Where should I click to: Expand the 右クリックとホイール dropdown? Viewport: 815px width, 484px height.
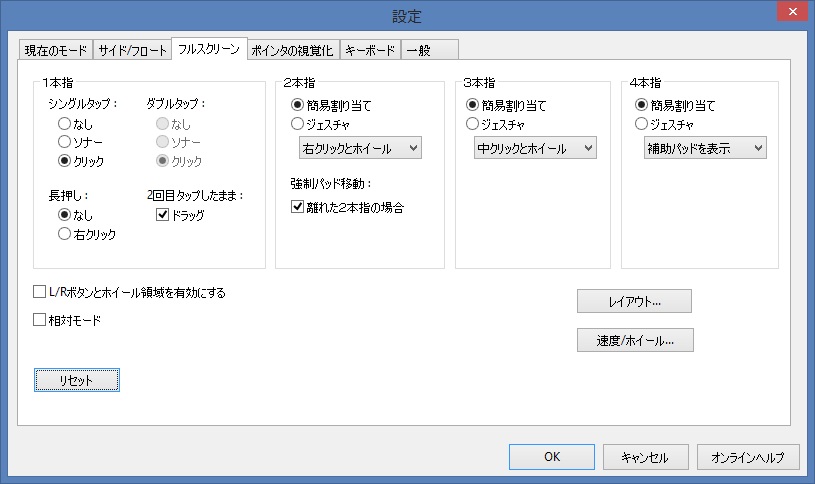click(360, 149)
